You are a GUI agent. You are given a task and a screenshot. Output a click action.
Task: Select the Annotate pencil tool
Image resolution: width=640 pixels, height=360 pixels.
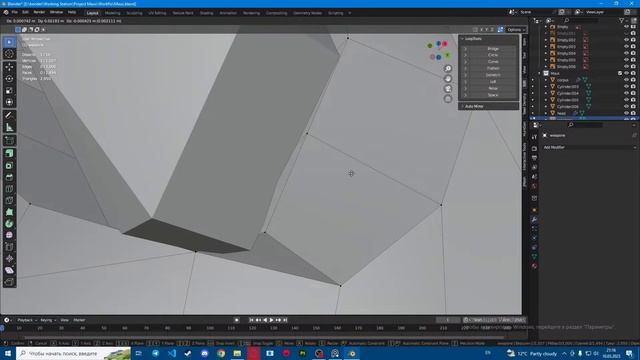tap(9, 116)
